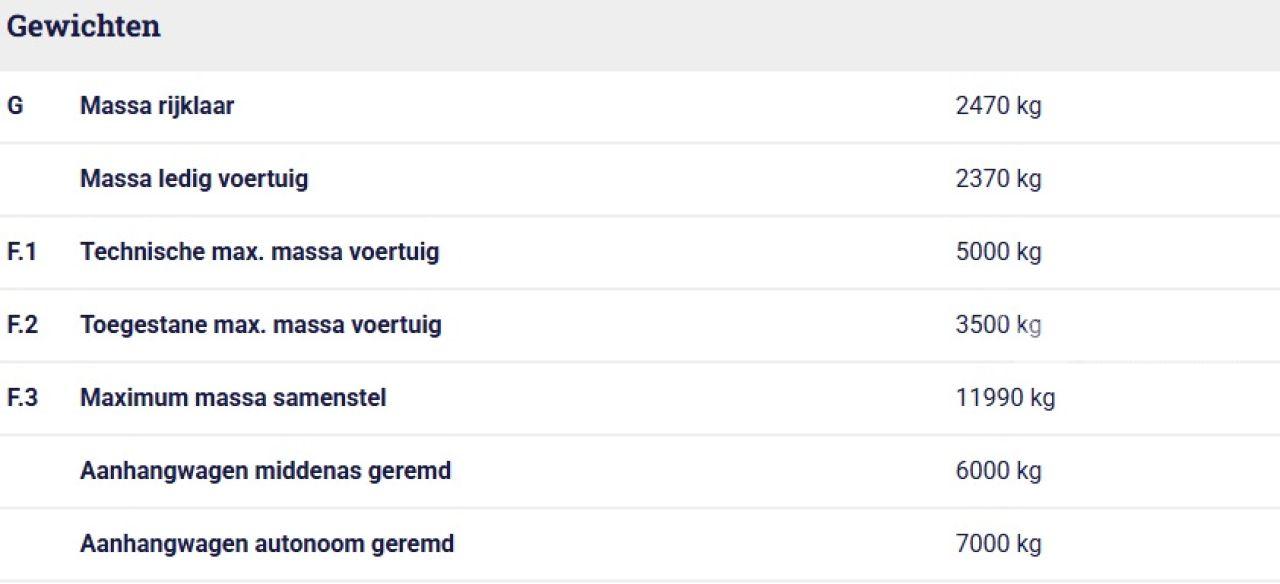Collapse the Gewichten section header

tap(84, 27)
